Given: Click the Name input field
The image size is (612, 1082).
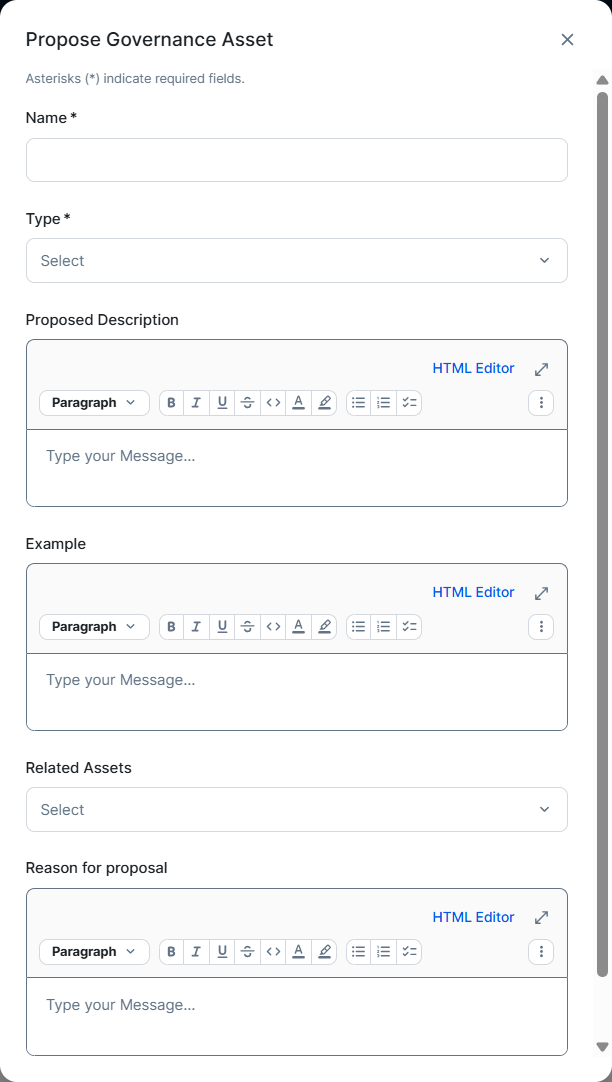Looking at the screenshot, I should coord(297,160).
